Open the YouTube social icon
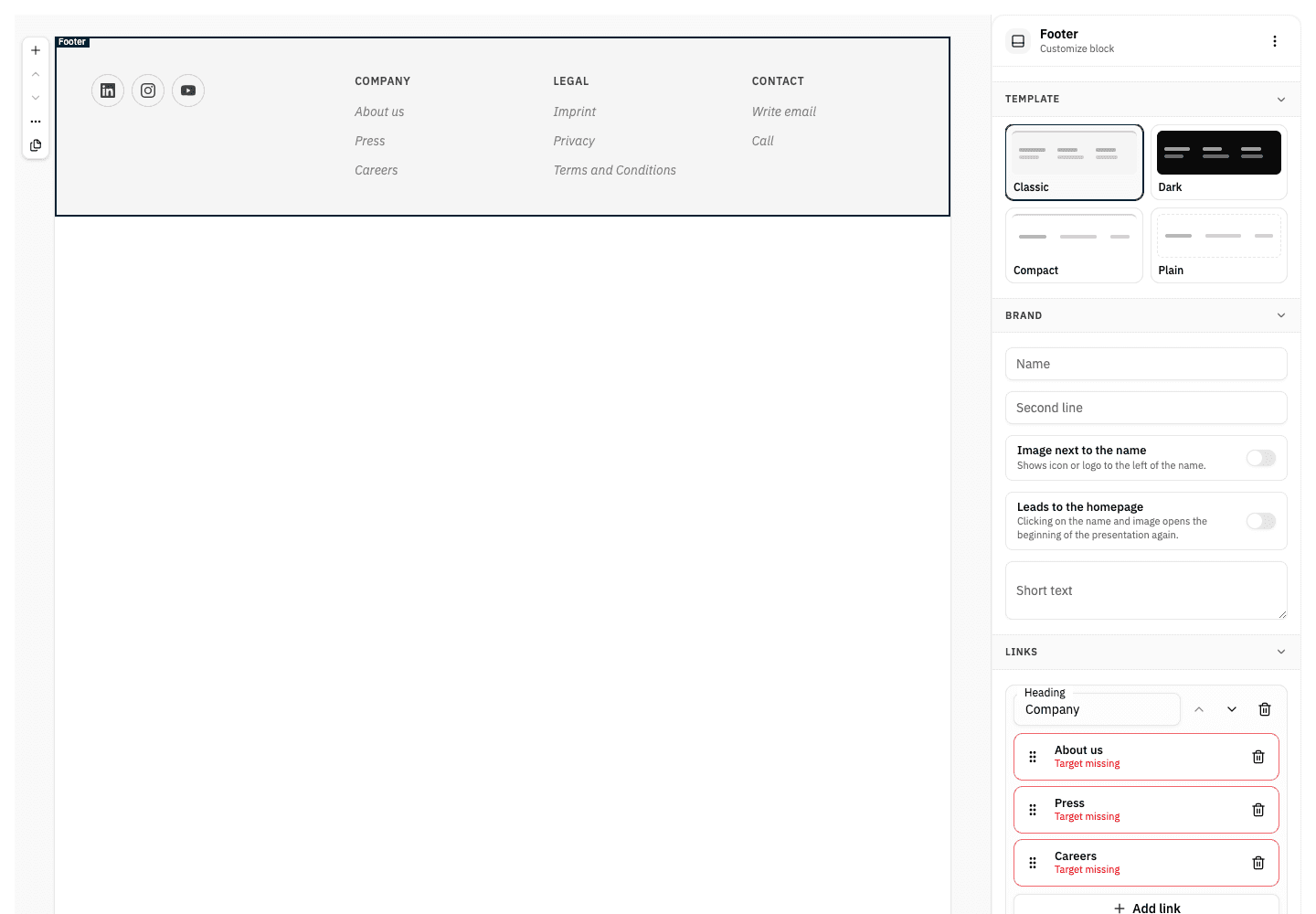The width and height of the screenshot is (1316, 914). click(x=188, y=90)
